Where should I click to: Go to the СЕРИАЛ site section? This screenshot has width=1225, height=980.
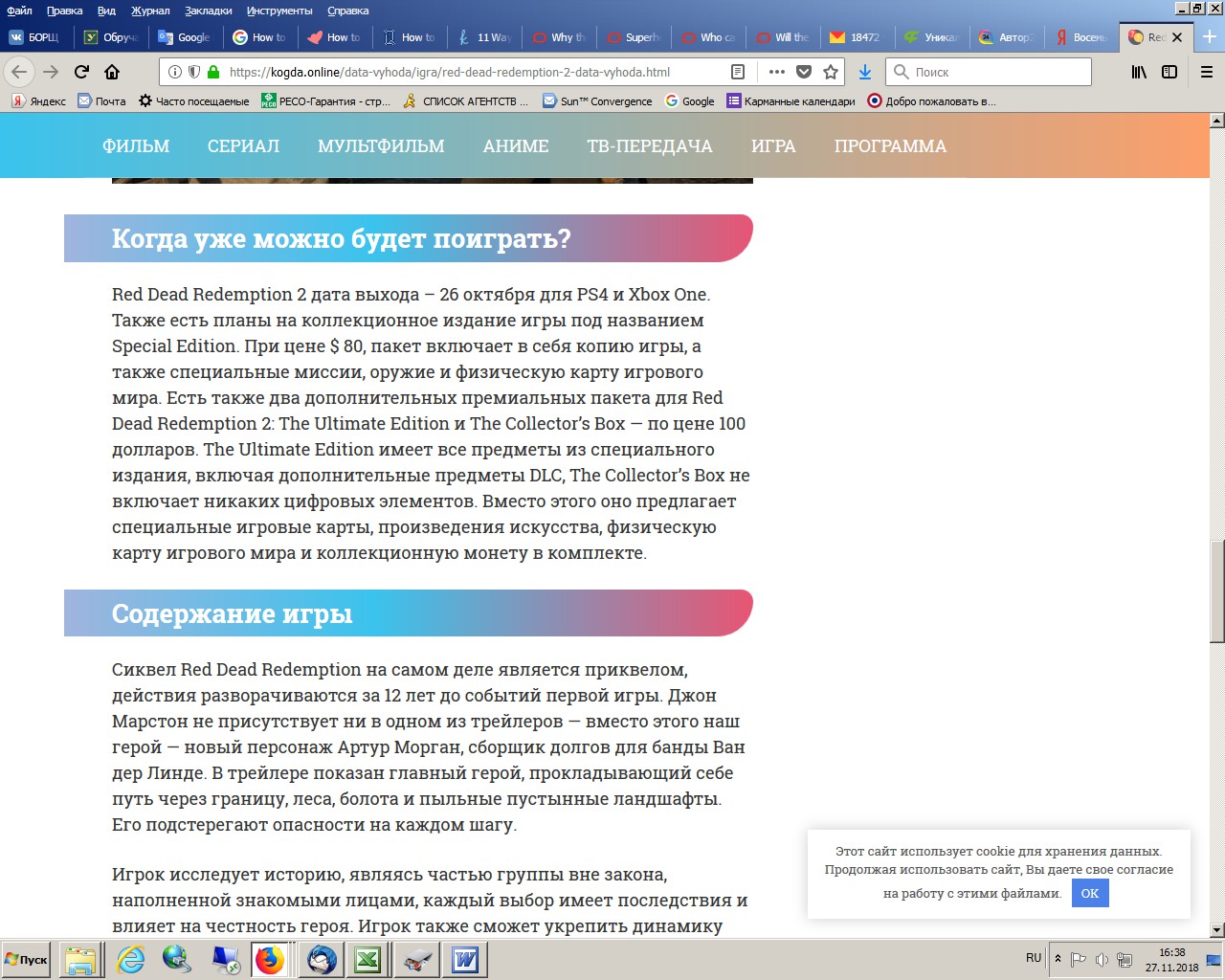pos(244,145)
